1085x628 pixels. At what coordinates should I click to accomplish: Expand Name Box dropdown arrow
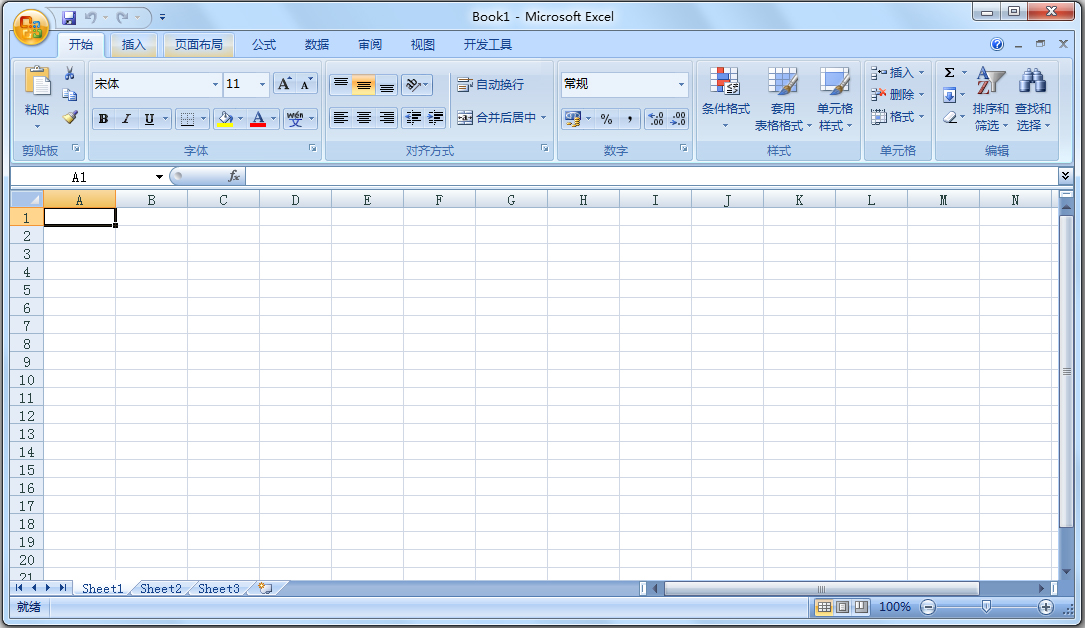(x=159, y=177)
